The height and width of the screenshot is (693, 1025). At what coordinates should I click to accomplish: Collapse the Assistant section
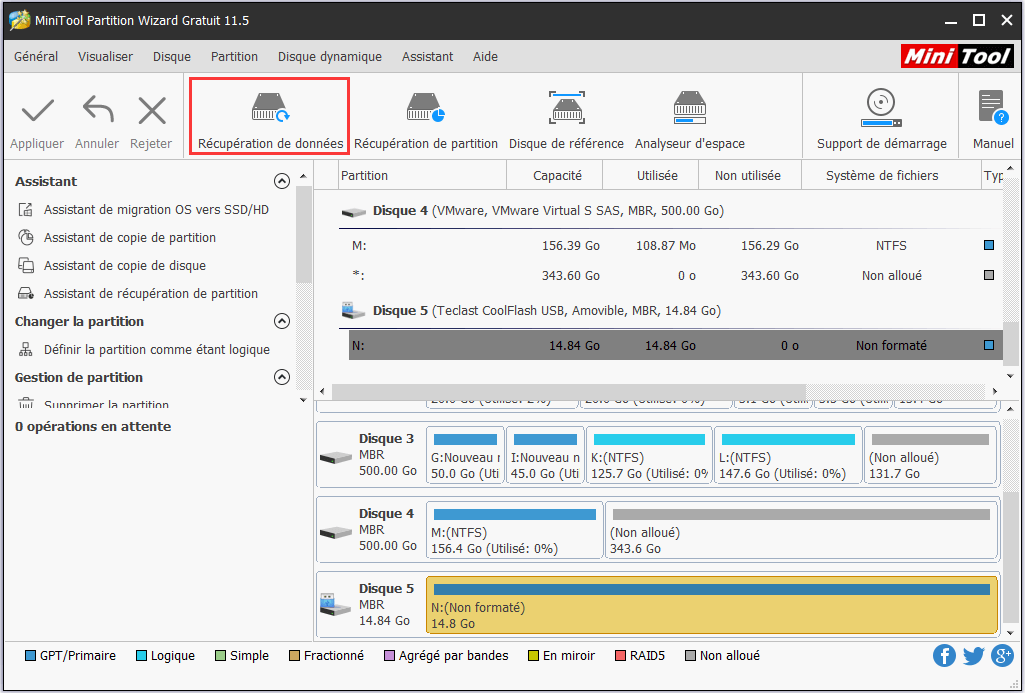point(282,181)
